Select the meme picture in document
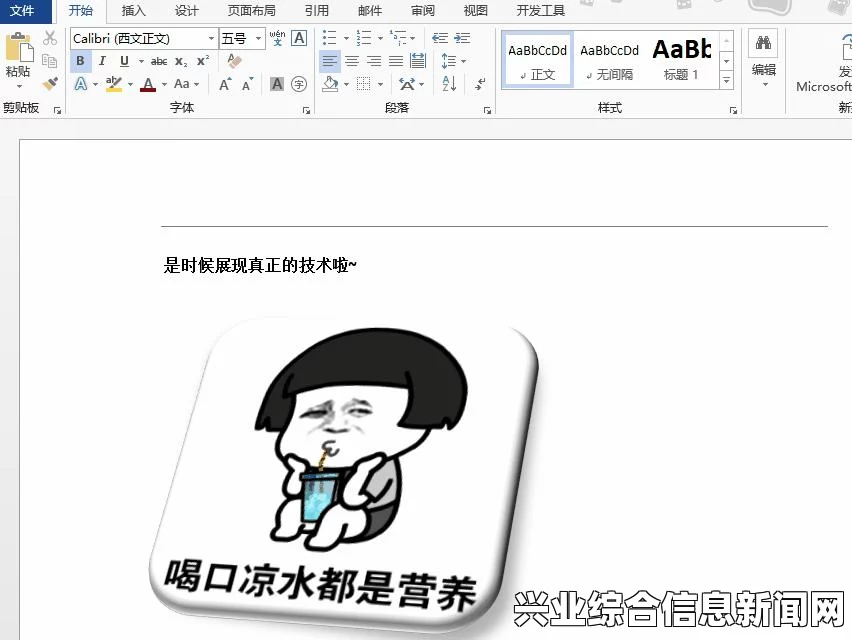The image size is (852, 640). [x=343, y=477]
